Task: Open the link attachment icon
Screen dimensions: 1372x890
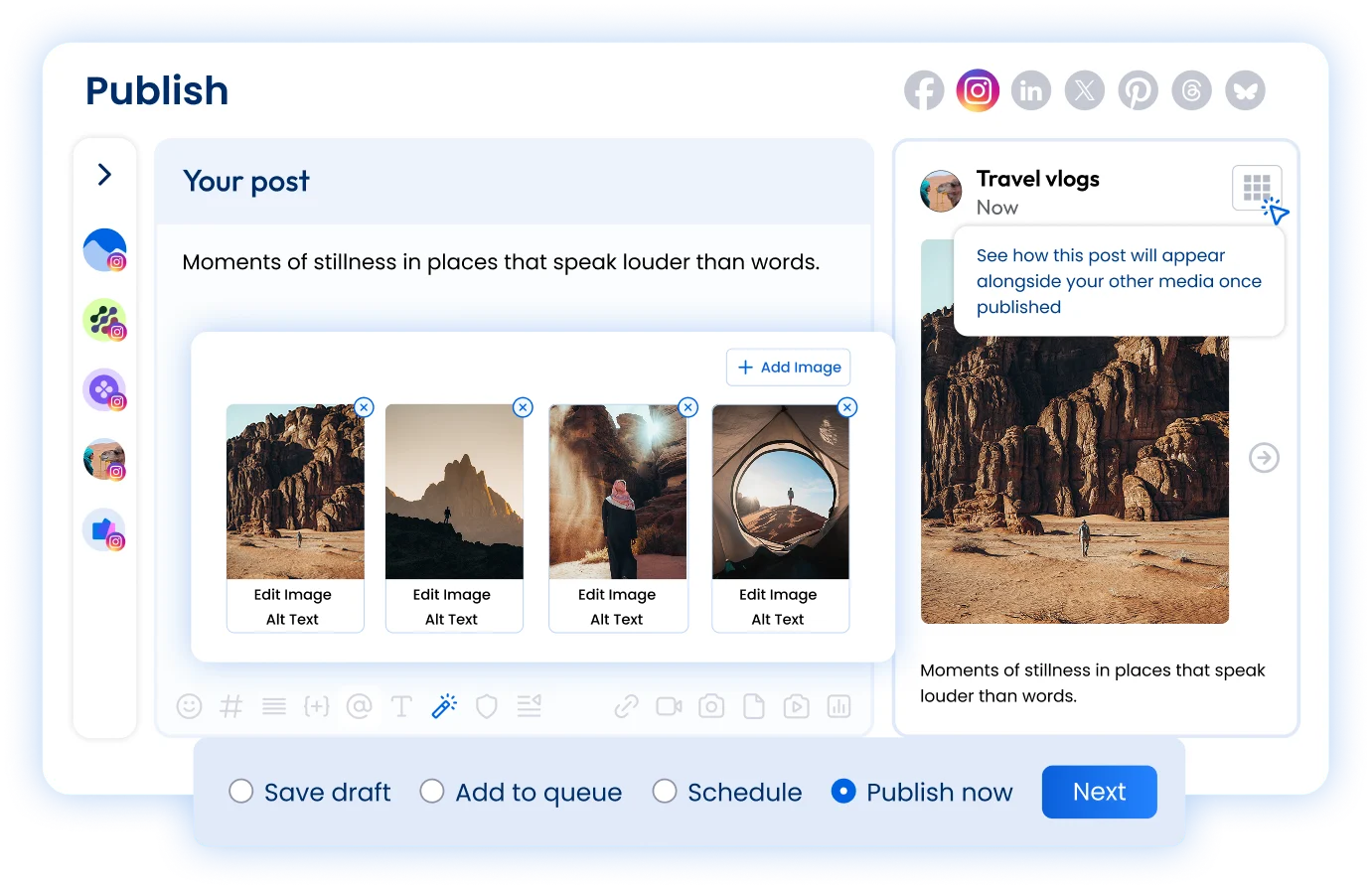Action: (625, 705)
